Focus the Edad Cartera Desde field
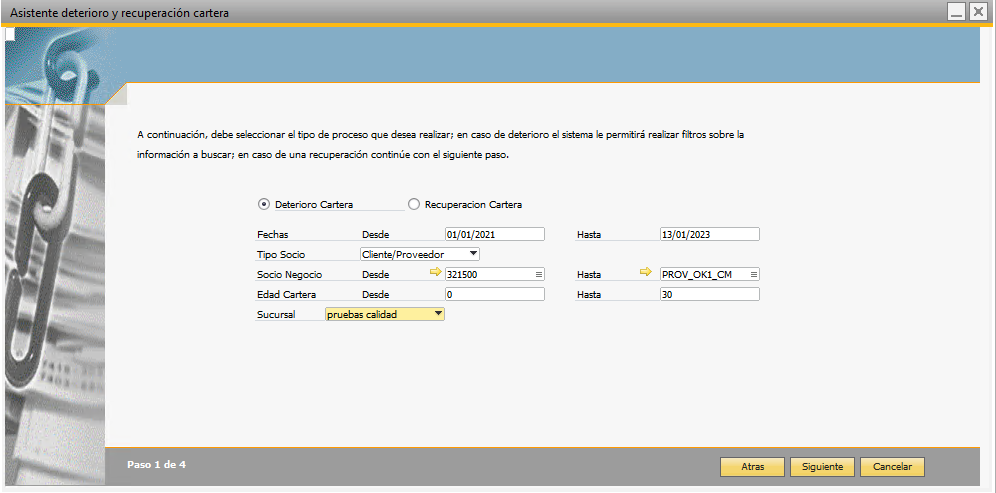The image size is (996, 493). point(494,294)
